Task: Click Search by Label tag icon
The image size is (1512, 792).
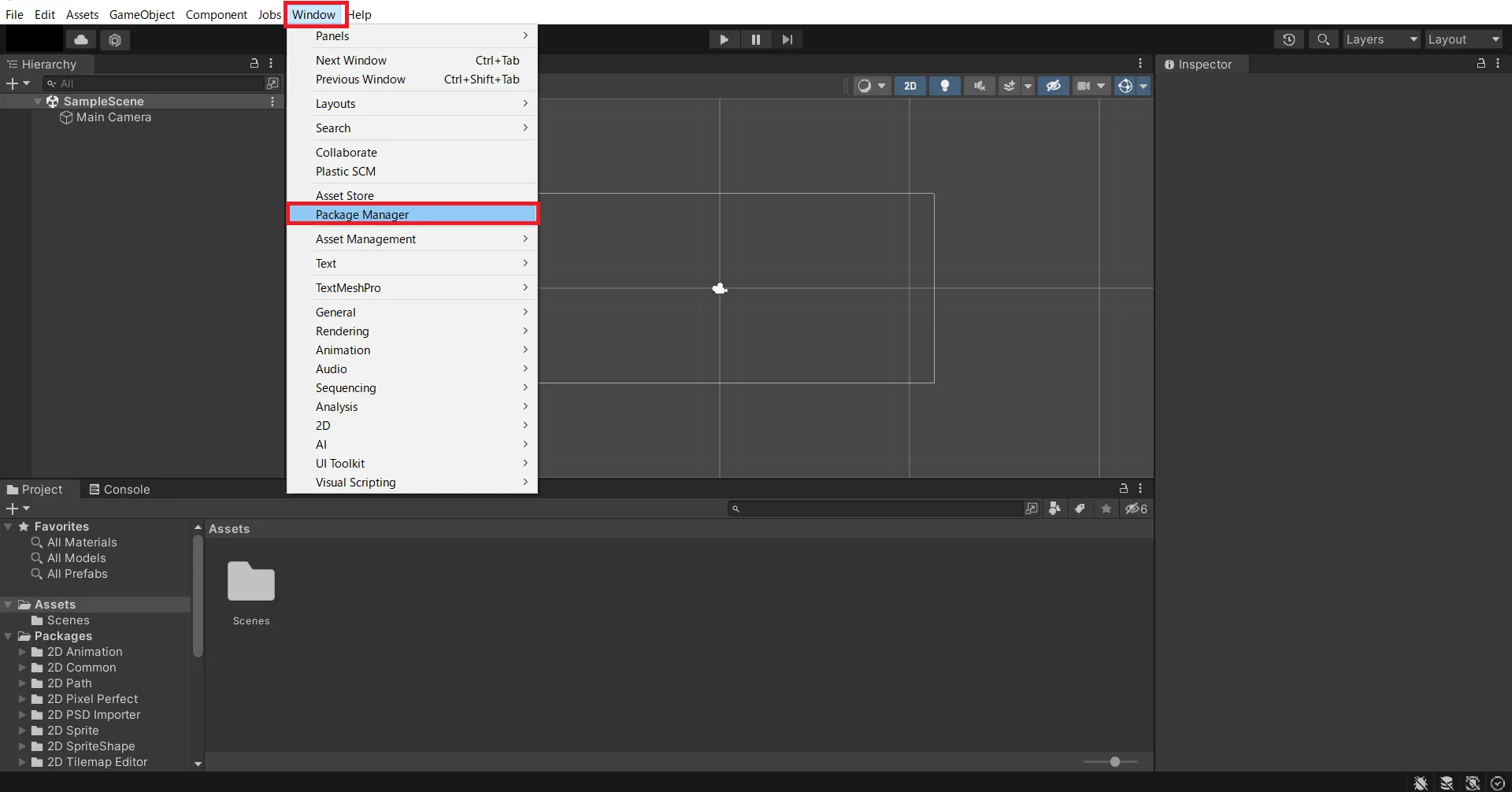Action: click(1080, 509)
